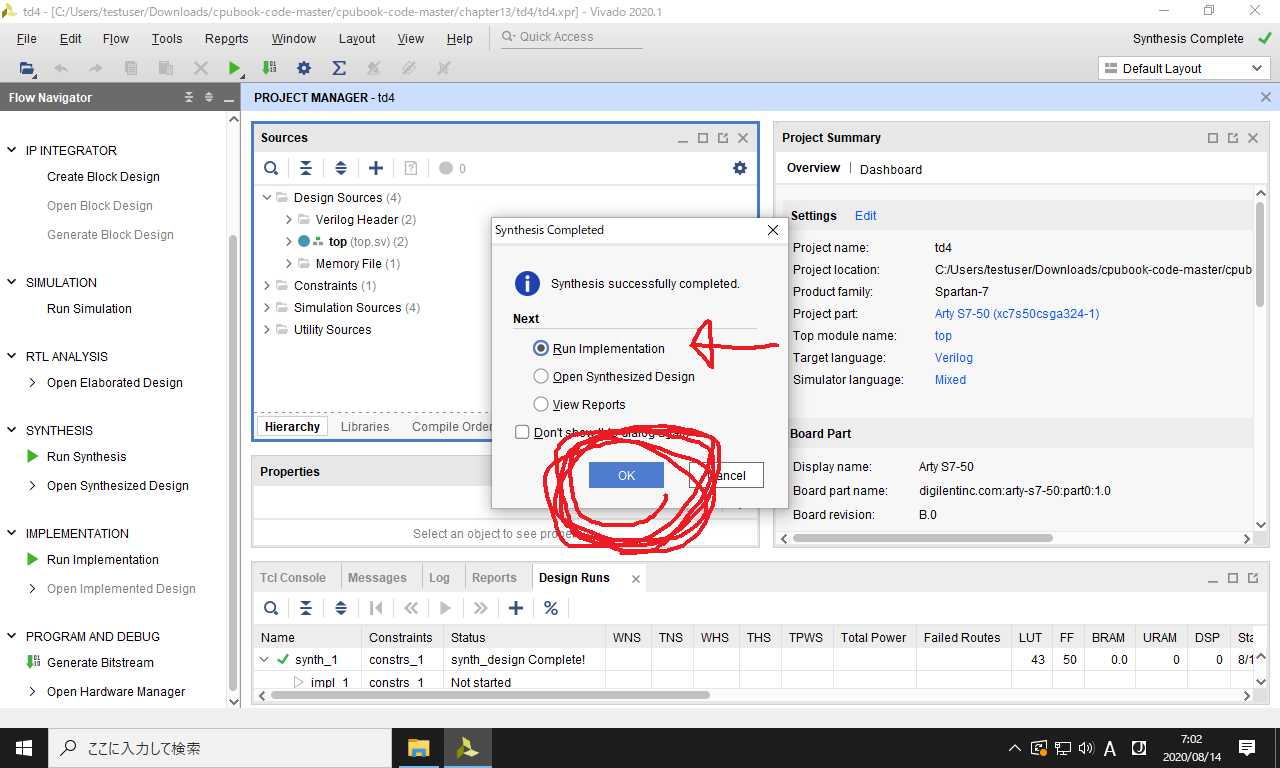The height and width of the screenshot is (768, 1280).
Task: Collapse the synth_1 run row
Action: [265, 659]
